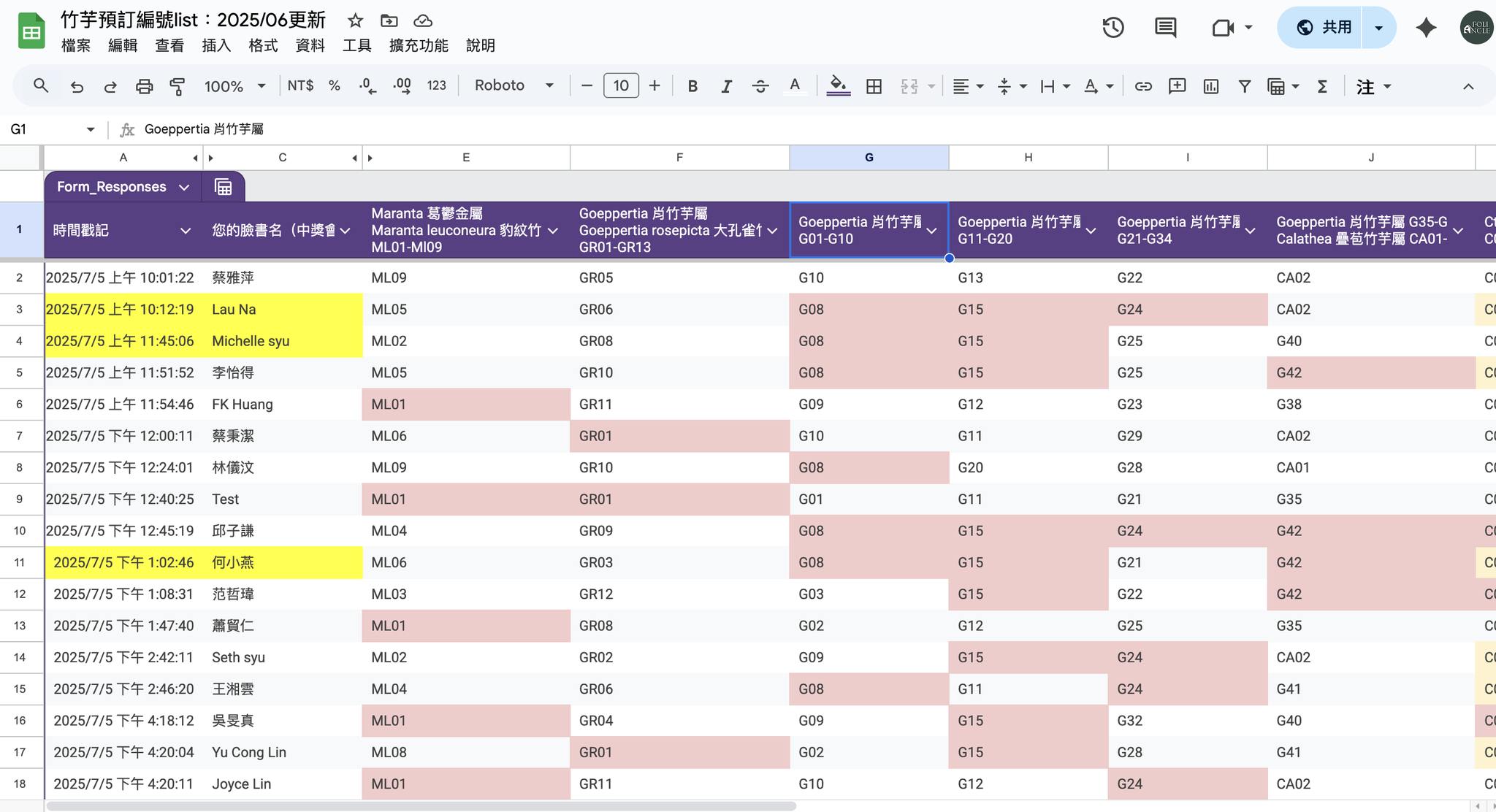Click the text color A button

click(795, 86)
